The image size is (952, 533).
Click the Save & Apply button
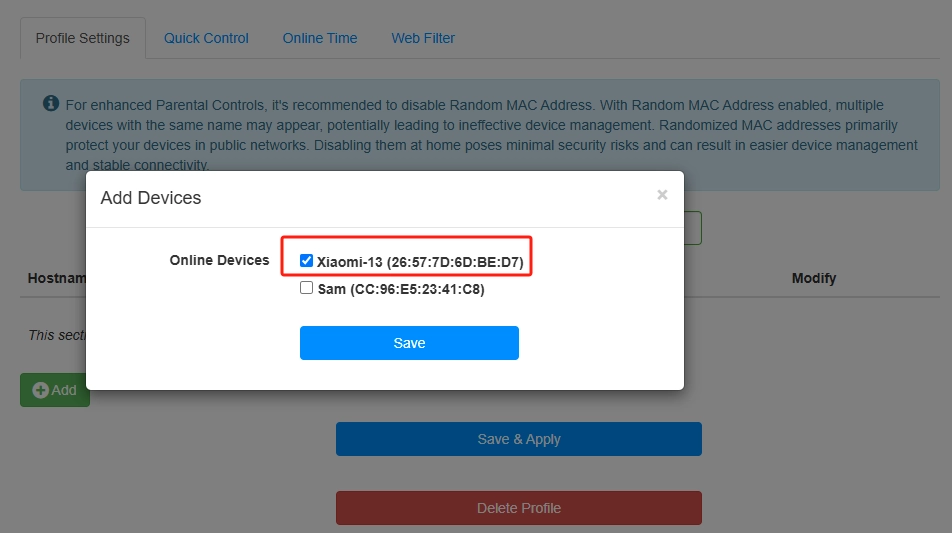click(x=518, y=439)
